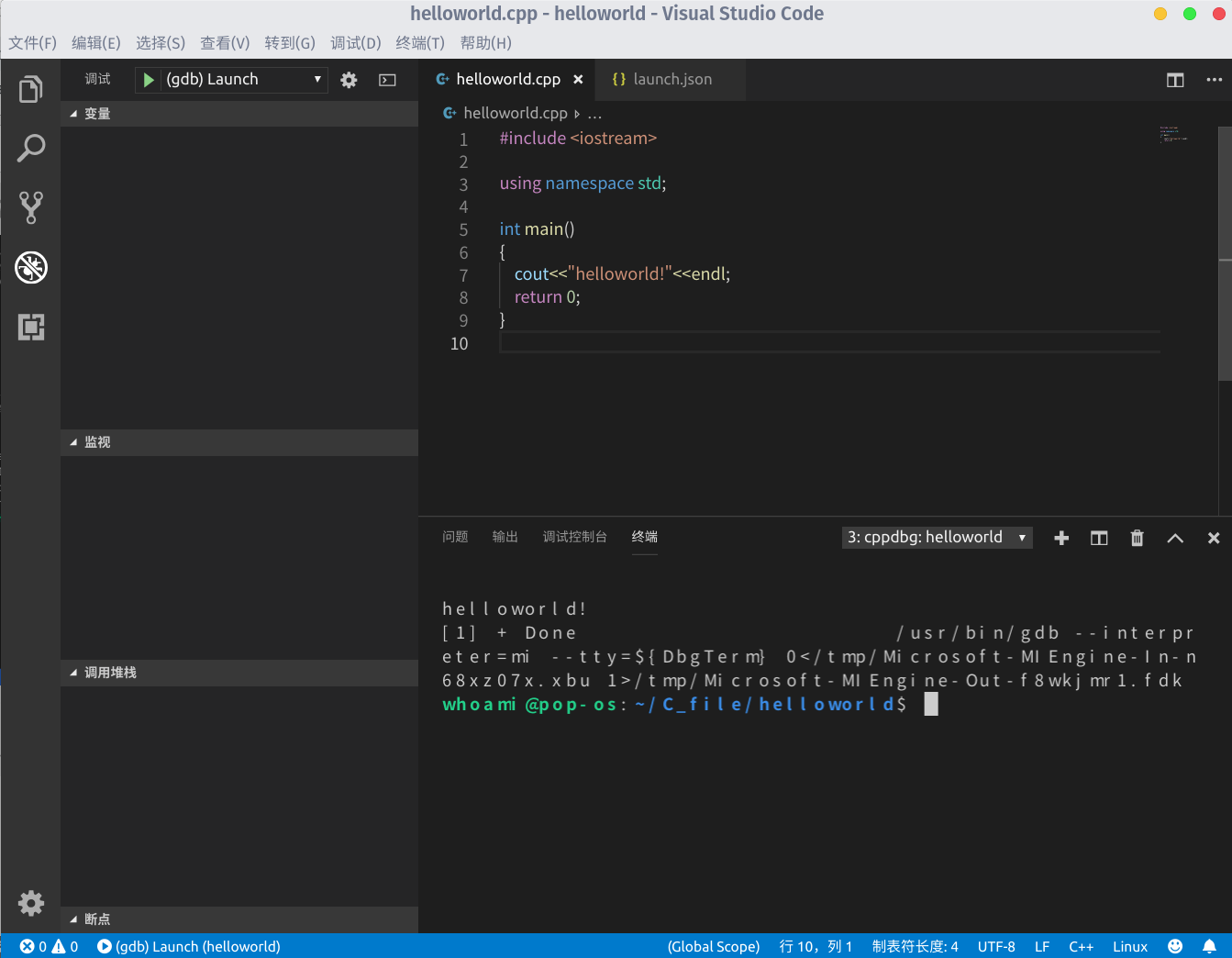This screenshot has height=958, width=1232.
Task: Open the 文件(F) menu
Action: (33, 43)
